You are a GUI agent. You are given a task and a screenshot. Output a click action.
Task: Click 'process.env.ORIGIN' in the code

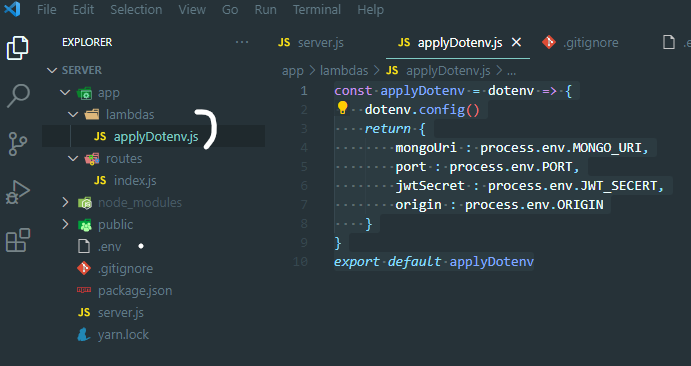click(x=534, y=205)
